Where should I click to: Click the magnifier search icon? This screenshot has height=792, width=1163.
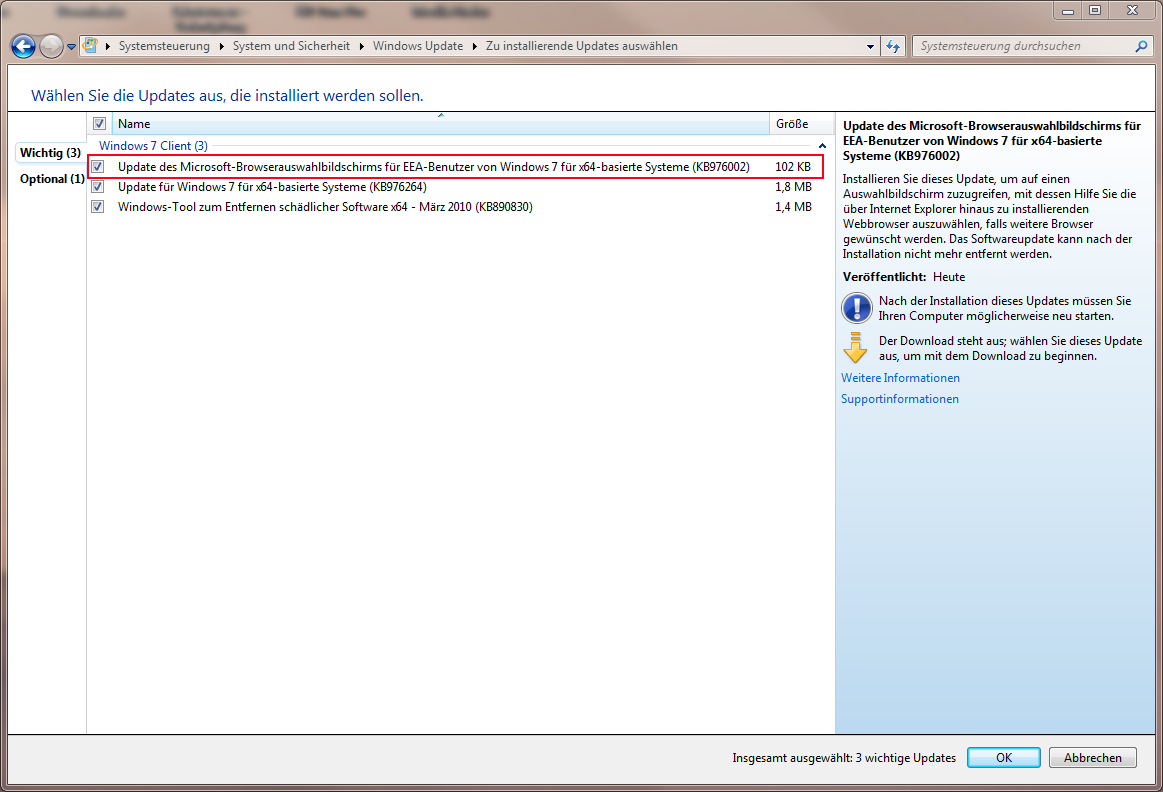(x=1141, y=46)
